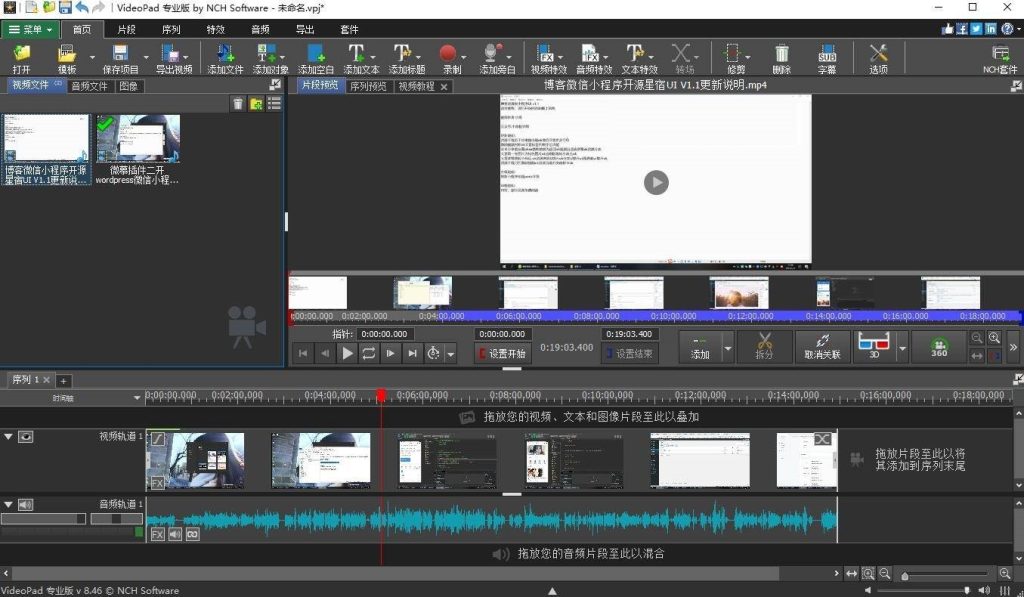Toggle the 取消关联 (unlink) button

coord(824,348)
